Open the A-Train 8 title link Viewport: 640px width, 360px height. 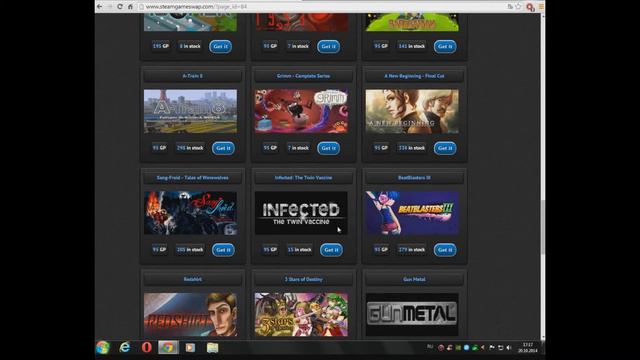[193, 76]
